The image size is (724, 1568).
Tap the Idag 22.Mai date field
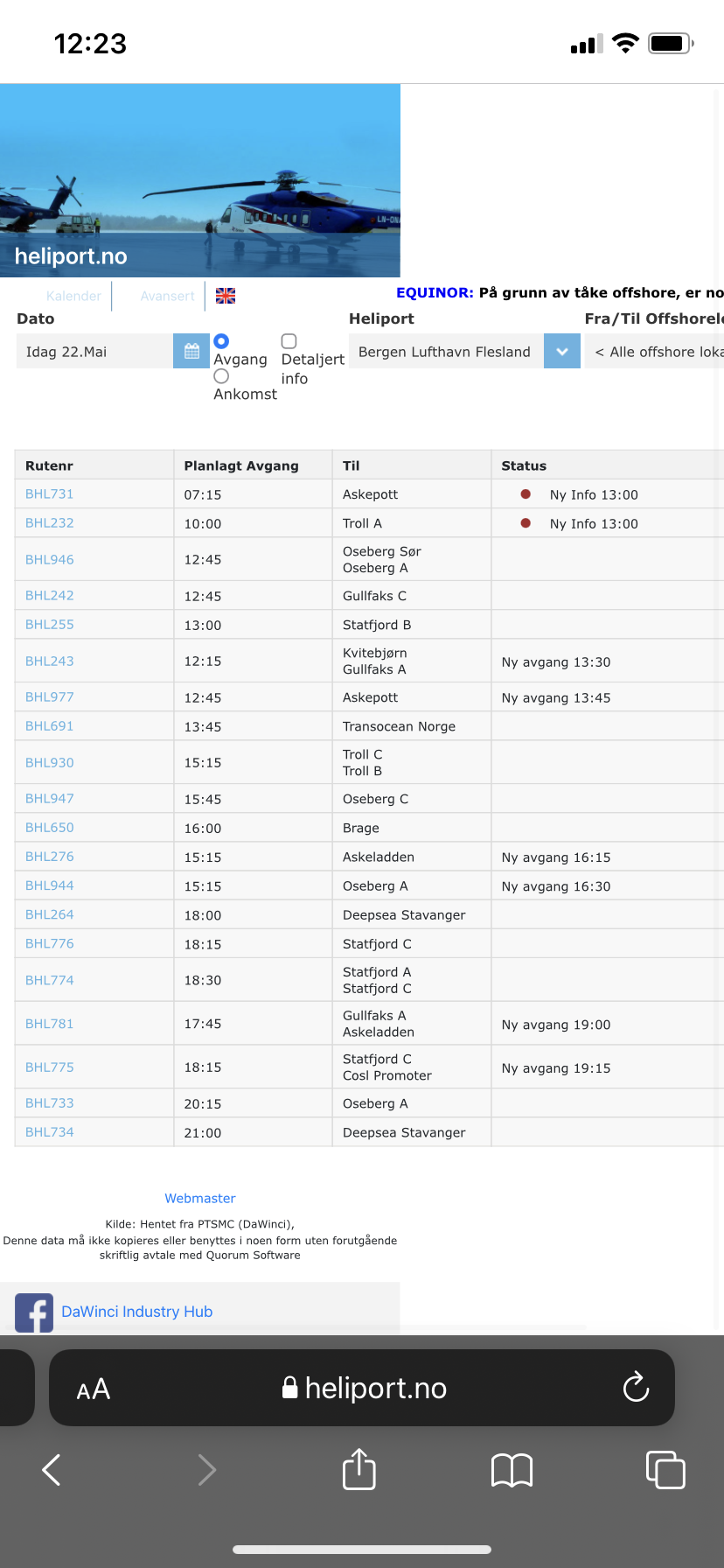coord(94,351)
